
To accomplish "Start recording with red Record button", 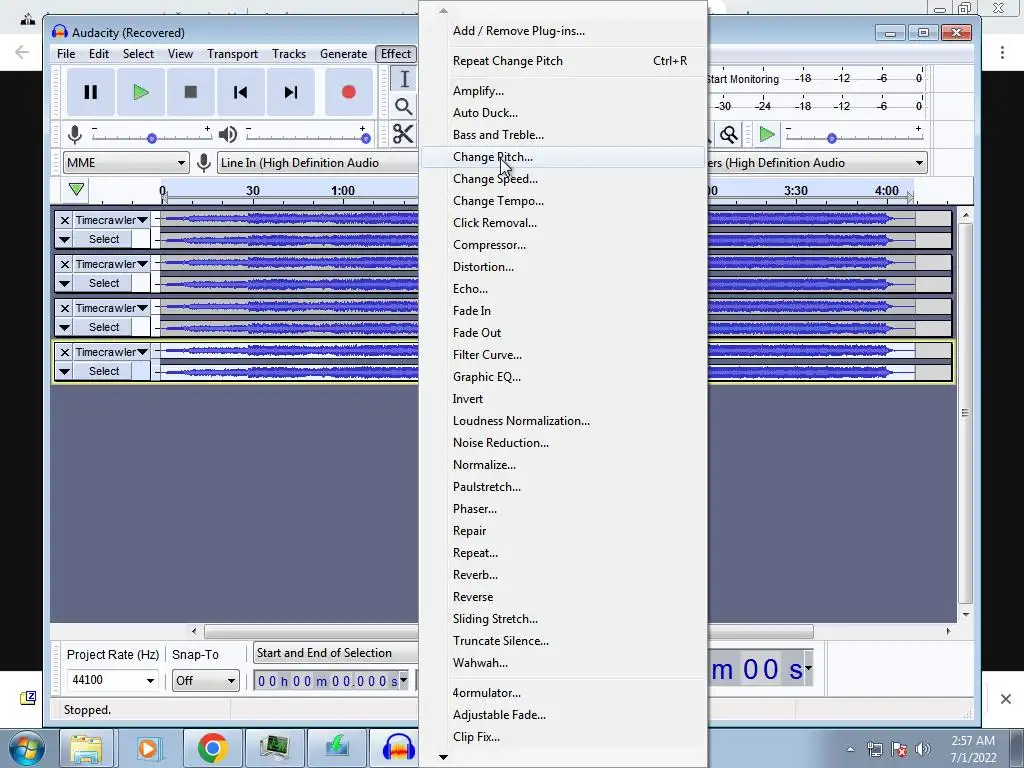I will pos(349,92).
